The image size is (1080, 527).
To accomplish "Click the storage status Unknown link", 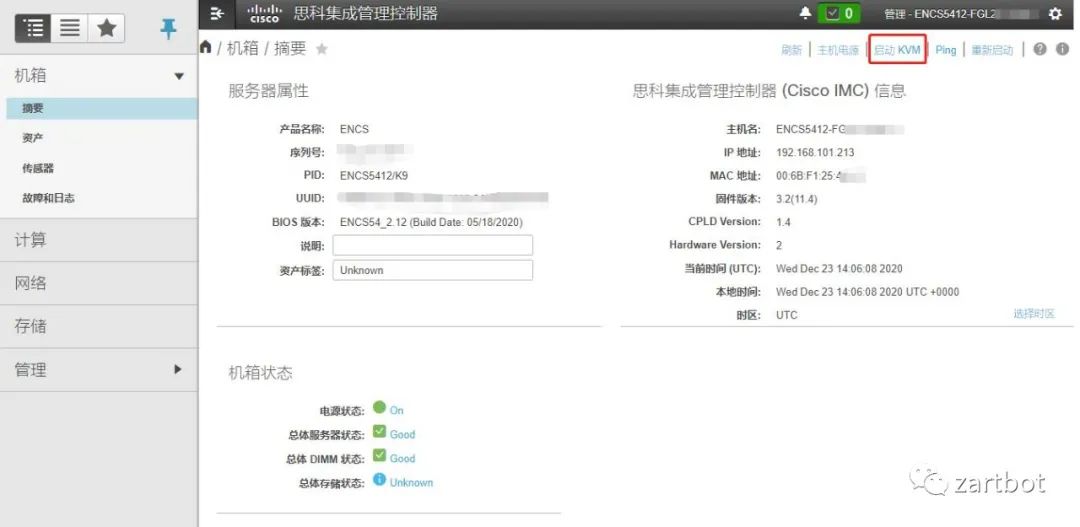I will point(411,483).
